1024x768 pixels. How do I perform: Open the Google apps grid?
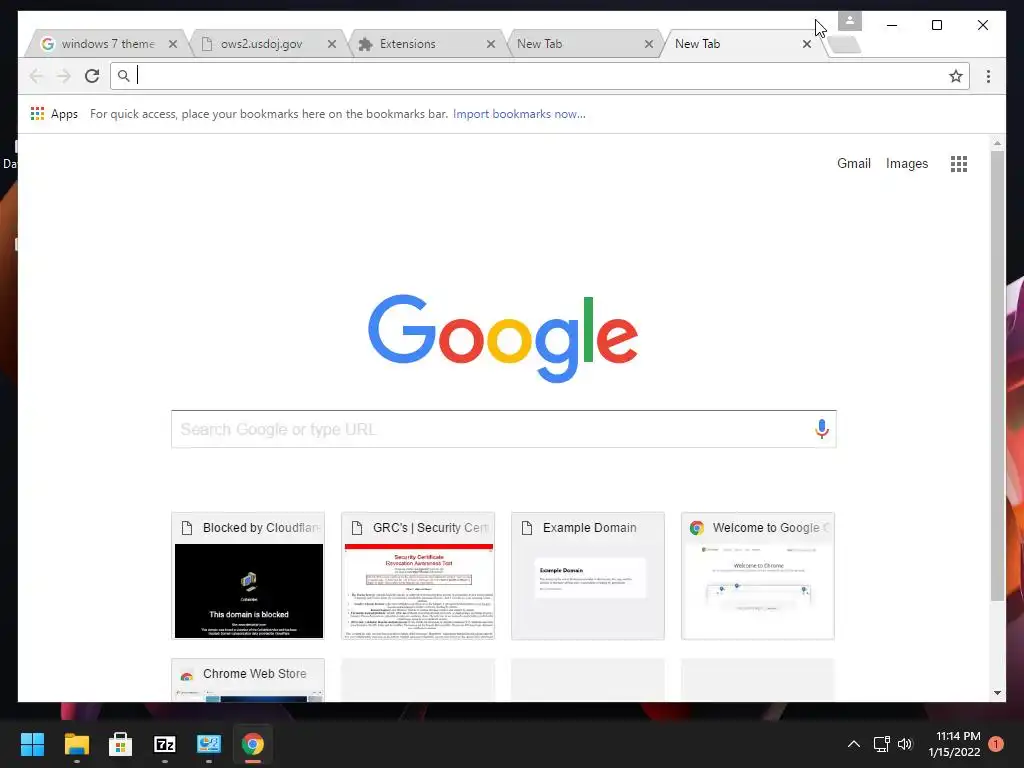959,163
